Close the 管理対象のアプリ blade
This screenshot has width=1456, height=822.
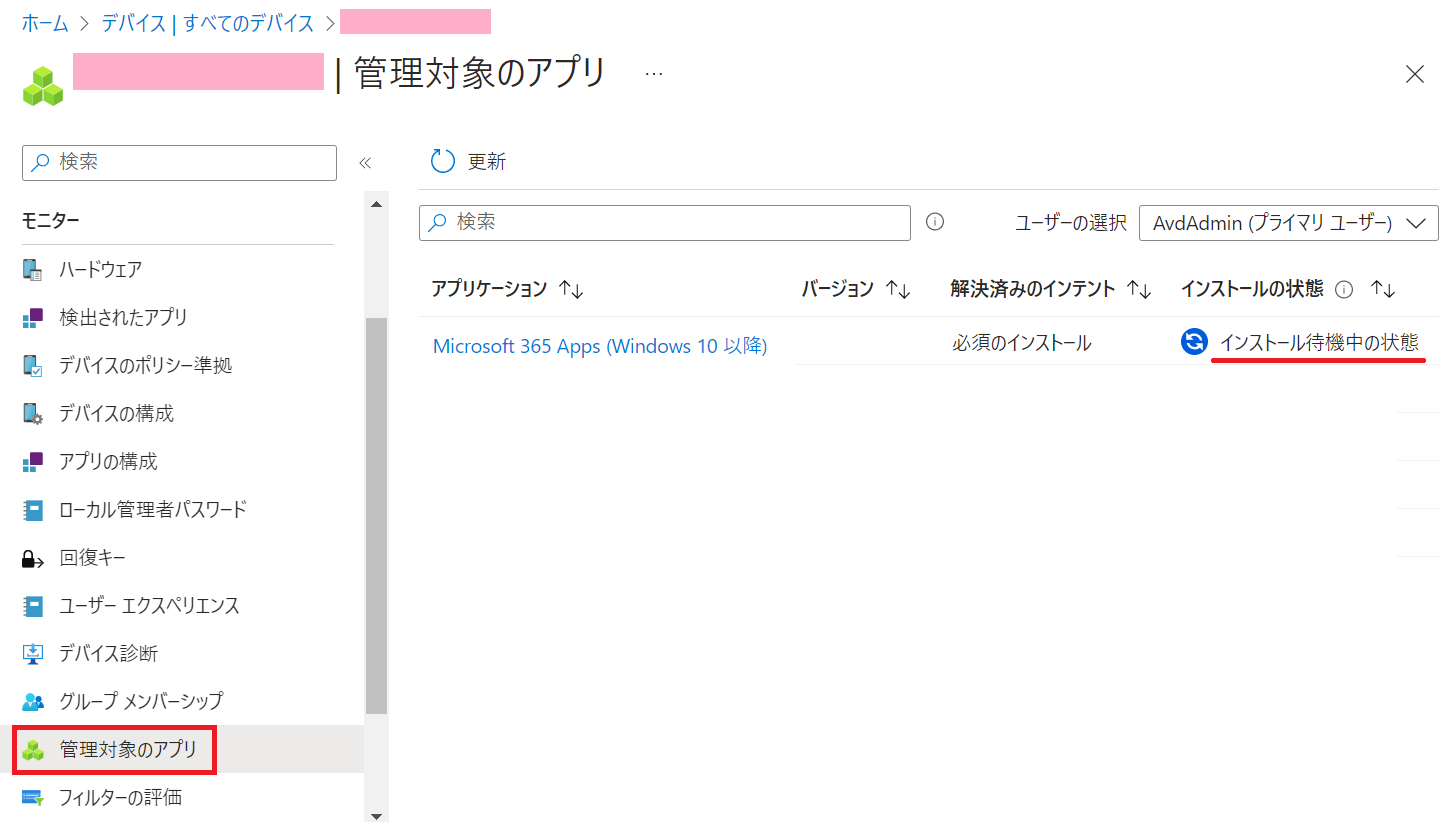coord(1415,74)
